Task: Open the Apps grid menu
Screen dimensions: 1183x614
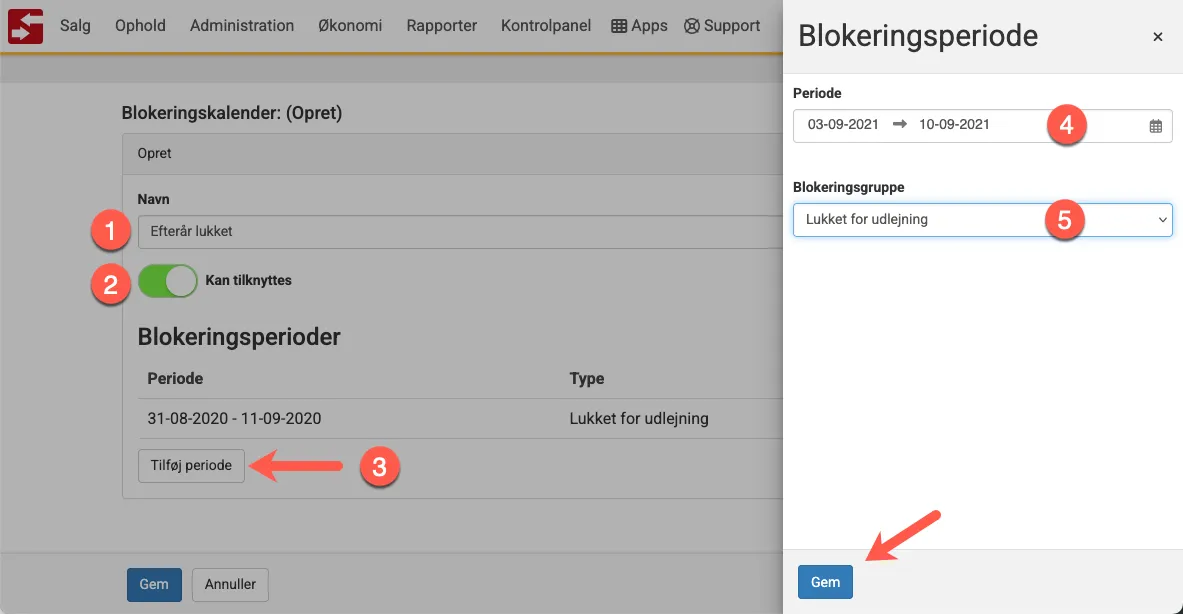Action: click(639, 26)
